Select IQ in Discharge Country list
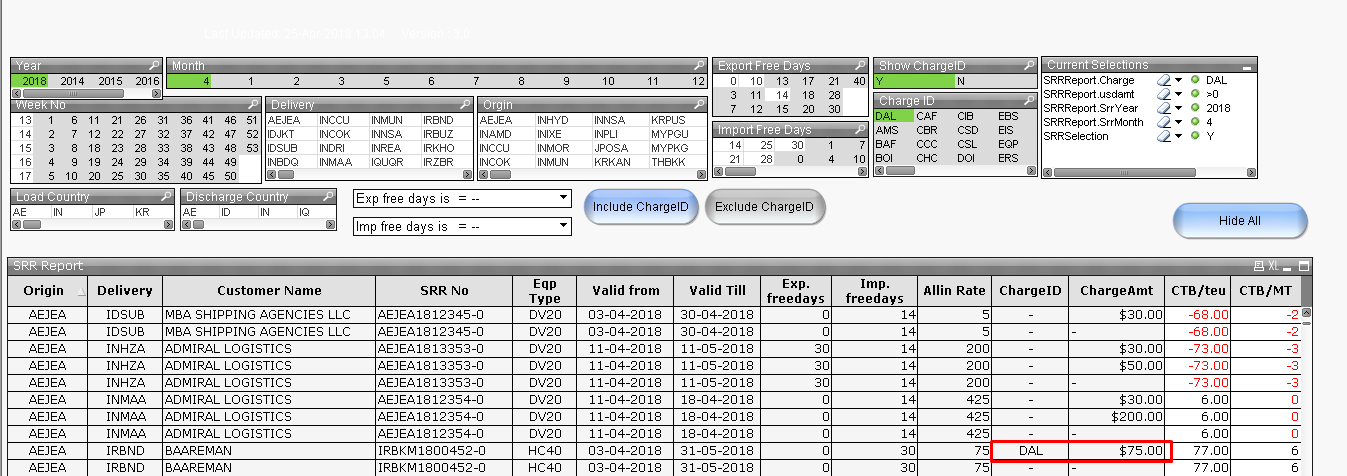The image size is (1347, 476). tap(305, 212)
